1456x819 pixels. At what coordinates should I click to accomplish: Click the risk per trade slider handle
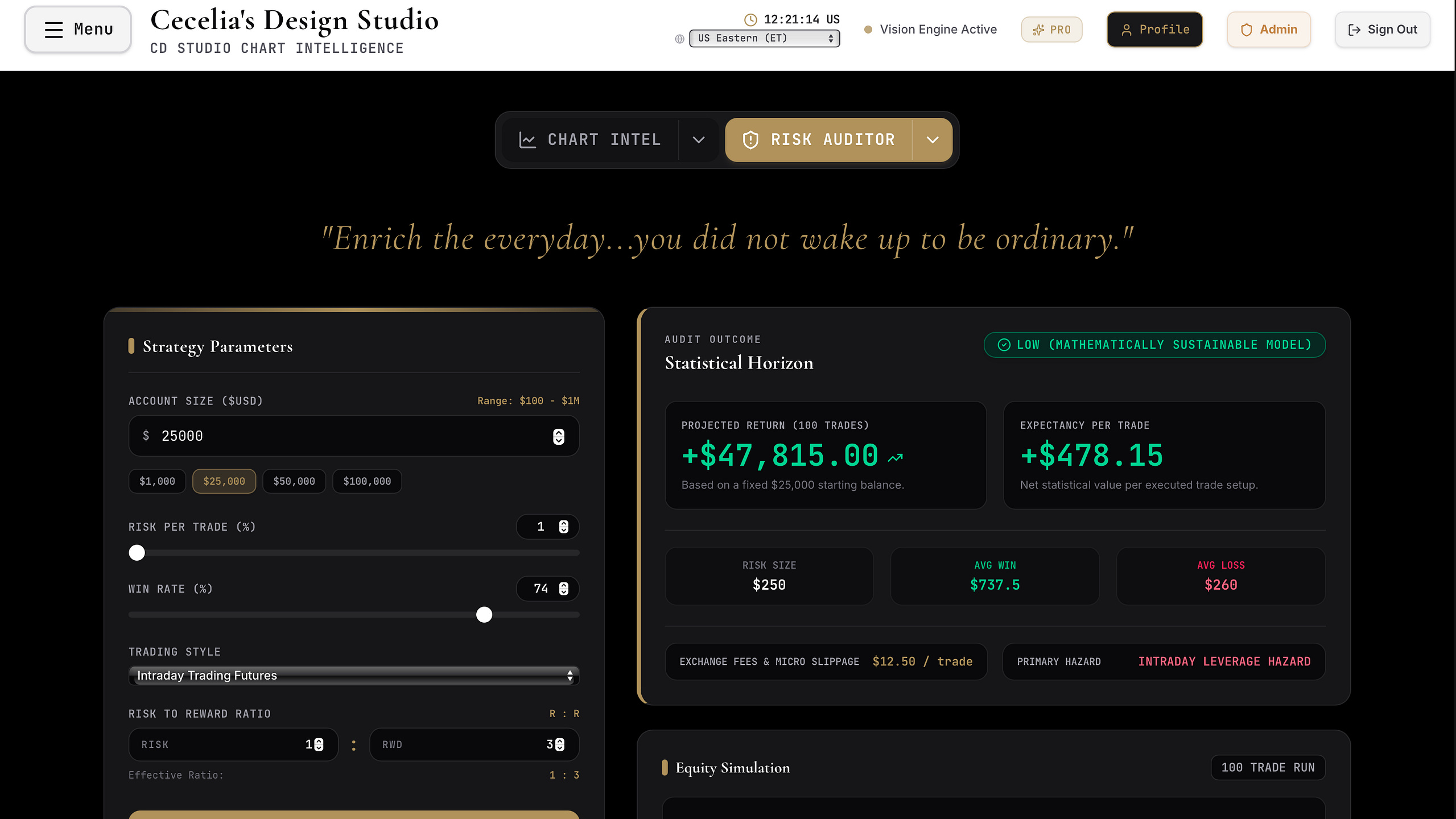137,553
